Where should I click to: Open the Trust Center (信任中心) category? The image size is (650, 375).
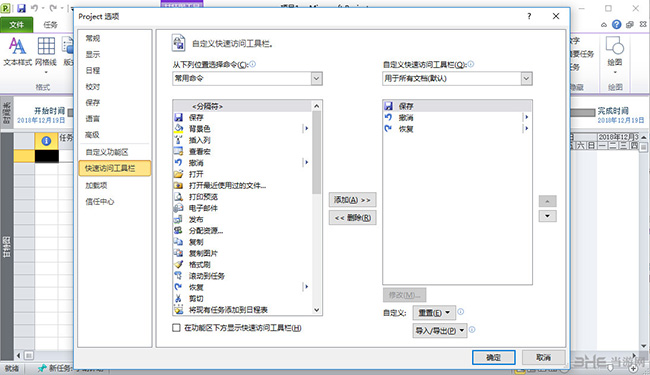pos(100,202)
